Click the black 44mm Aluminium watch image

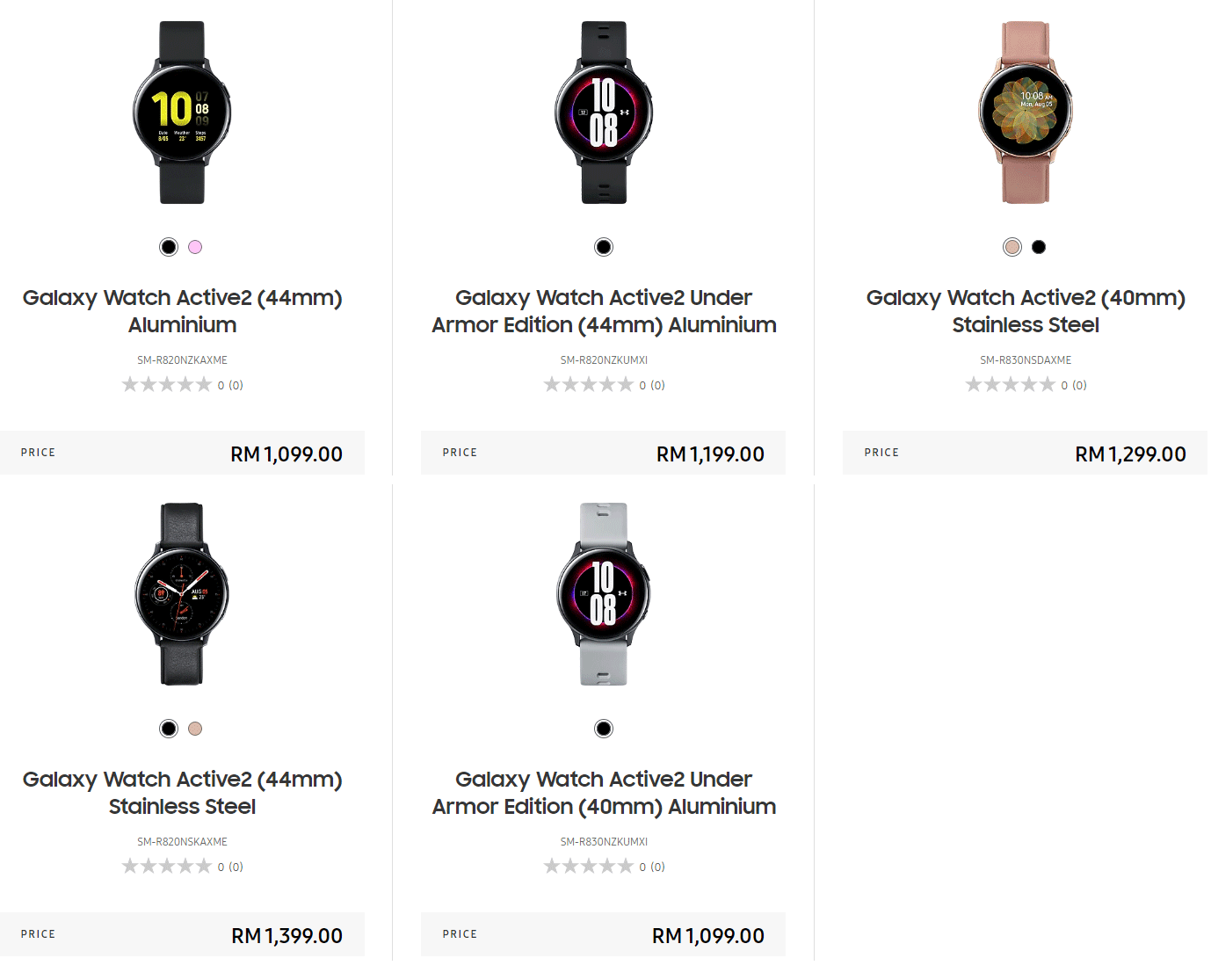click(x=182, y=113)
